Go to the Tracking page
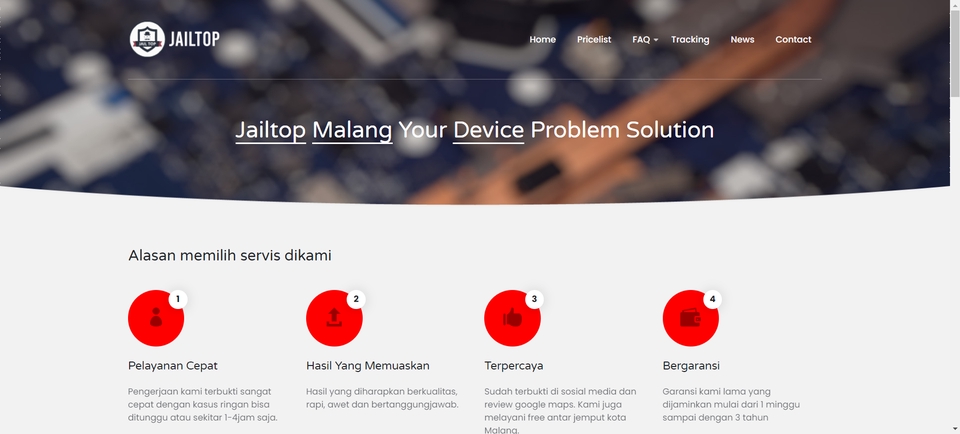 coord(690,39)
